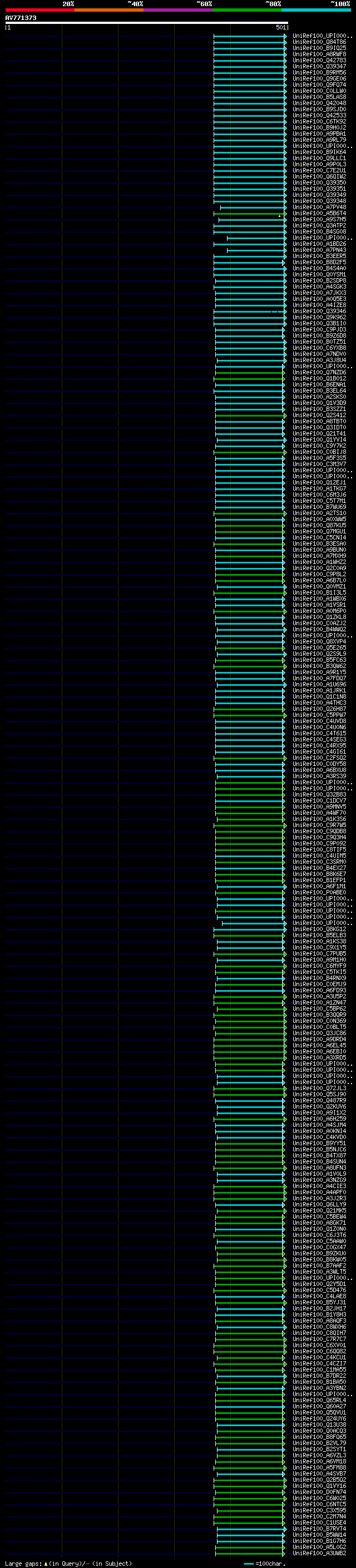356x1568 pixels.
Task: Click the green alignment bar for A5B6T4
Action: point(250,214)
